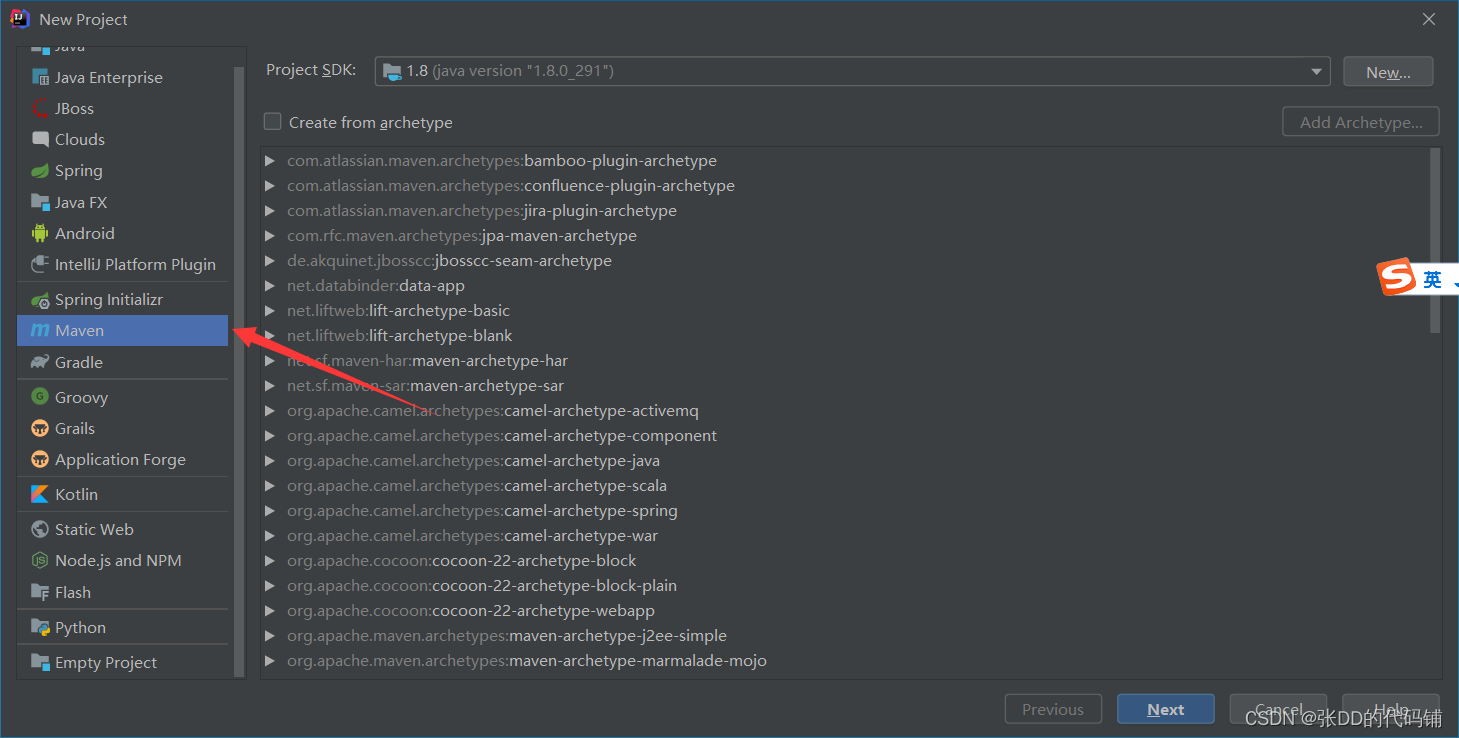Select camel-archetype-war row
The height and width of the screenshot is (738, 1459).
(x=846, y=535)
